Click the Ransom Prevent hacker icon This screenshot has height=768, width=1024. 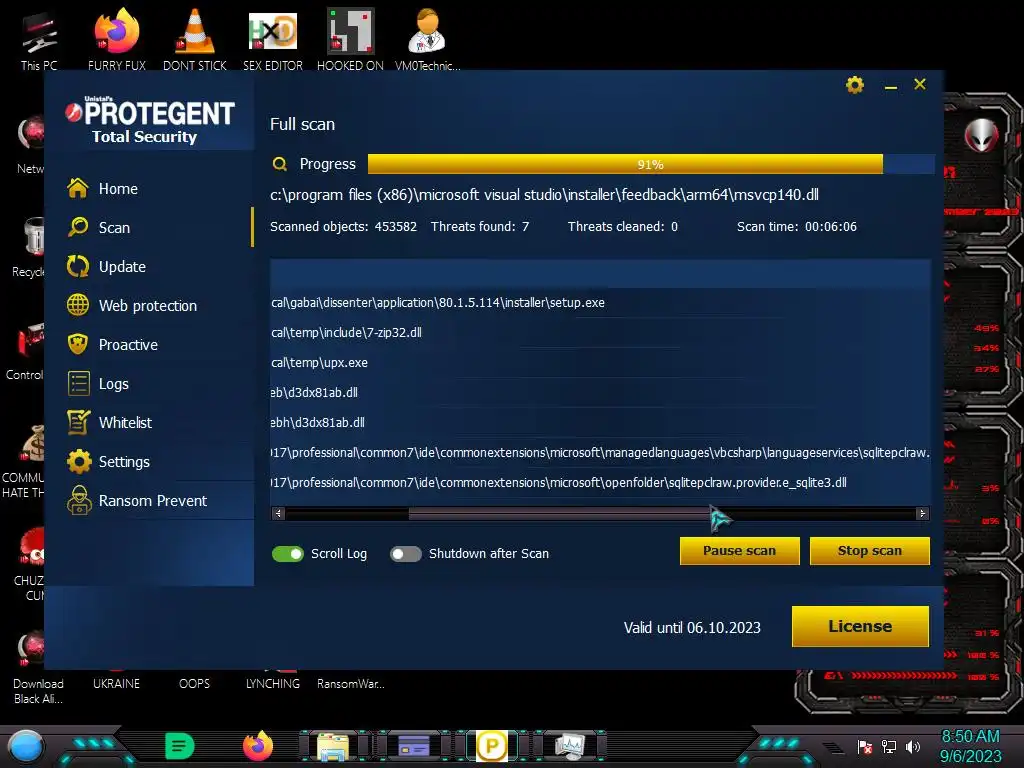[x=79, y=500]
